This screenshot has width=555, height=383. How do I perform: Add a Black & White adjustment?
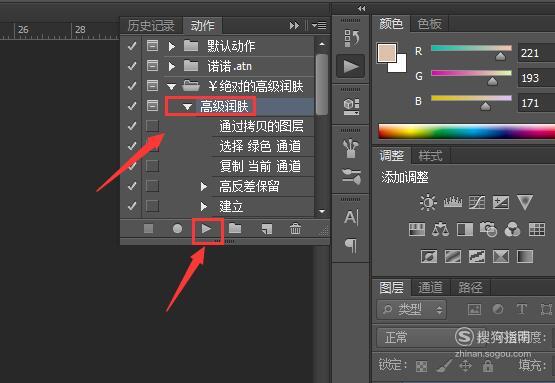[x=465, y=230]
